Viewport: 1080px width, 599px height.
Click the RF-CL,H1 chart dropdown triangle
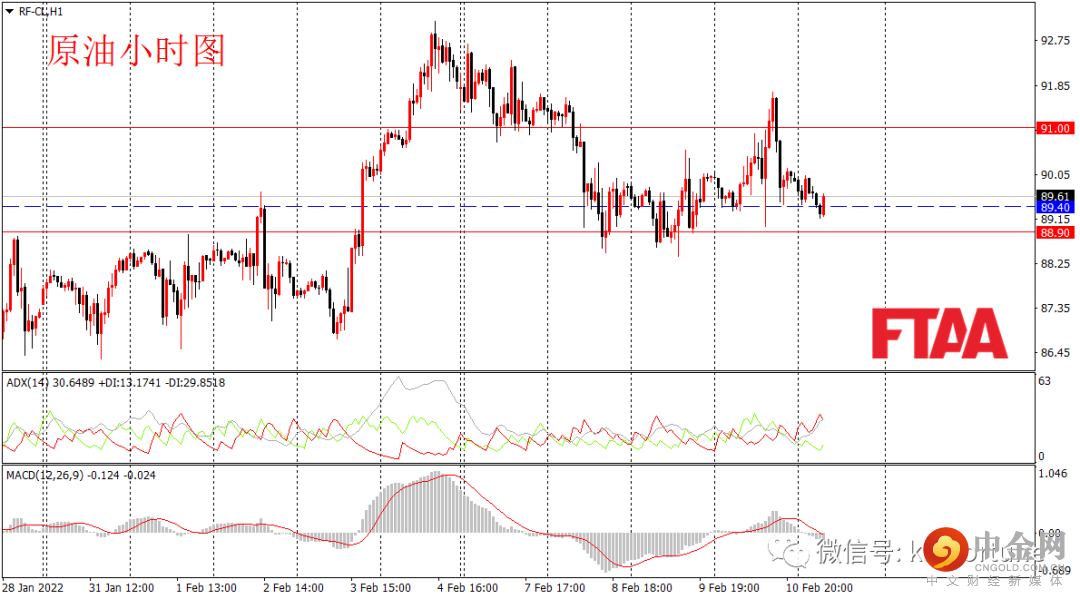click(x=10, y=12)
